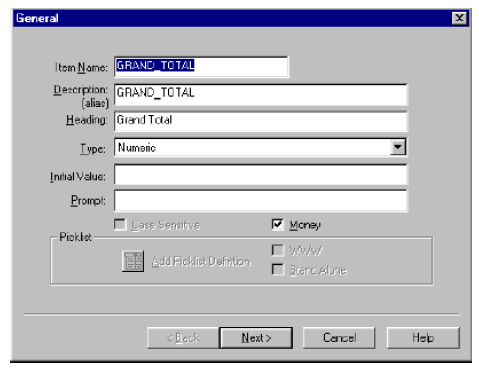The width and height of the screenshot is (479, 369).
Task: Click the Add Picklist Definition label
Action: coord(201,261)
